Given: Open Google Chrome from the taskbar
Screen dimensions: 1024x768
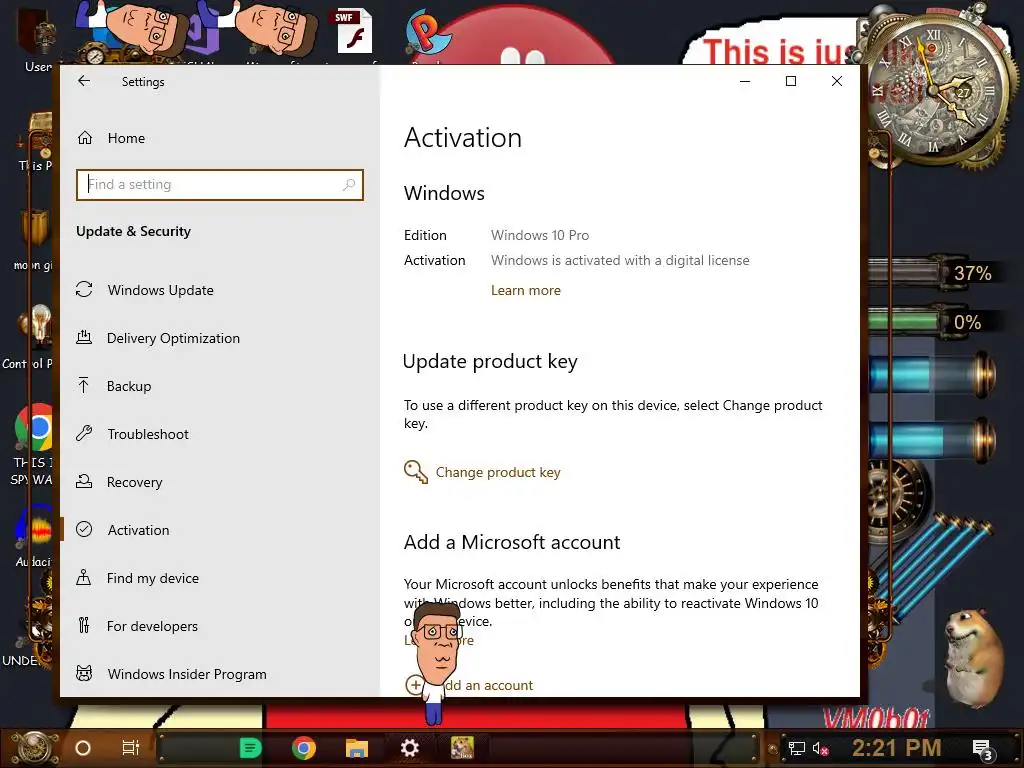Looking at the screenshot, I should 304,748.
